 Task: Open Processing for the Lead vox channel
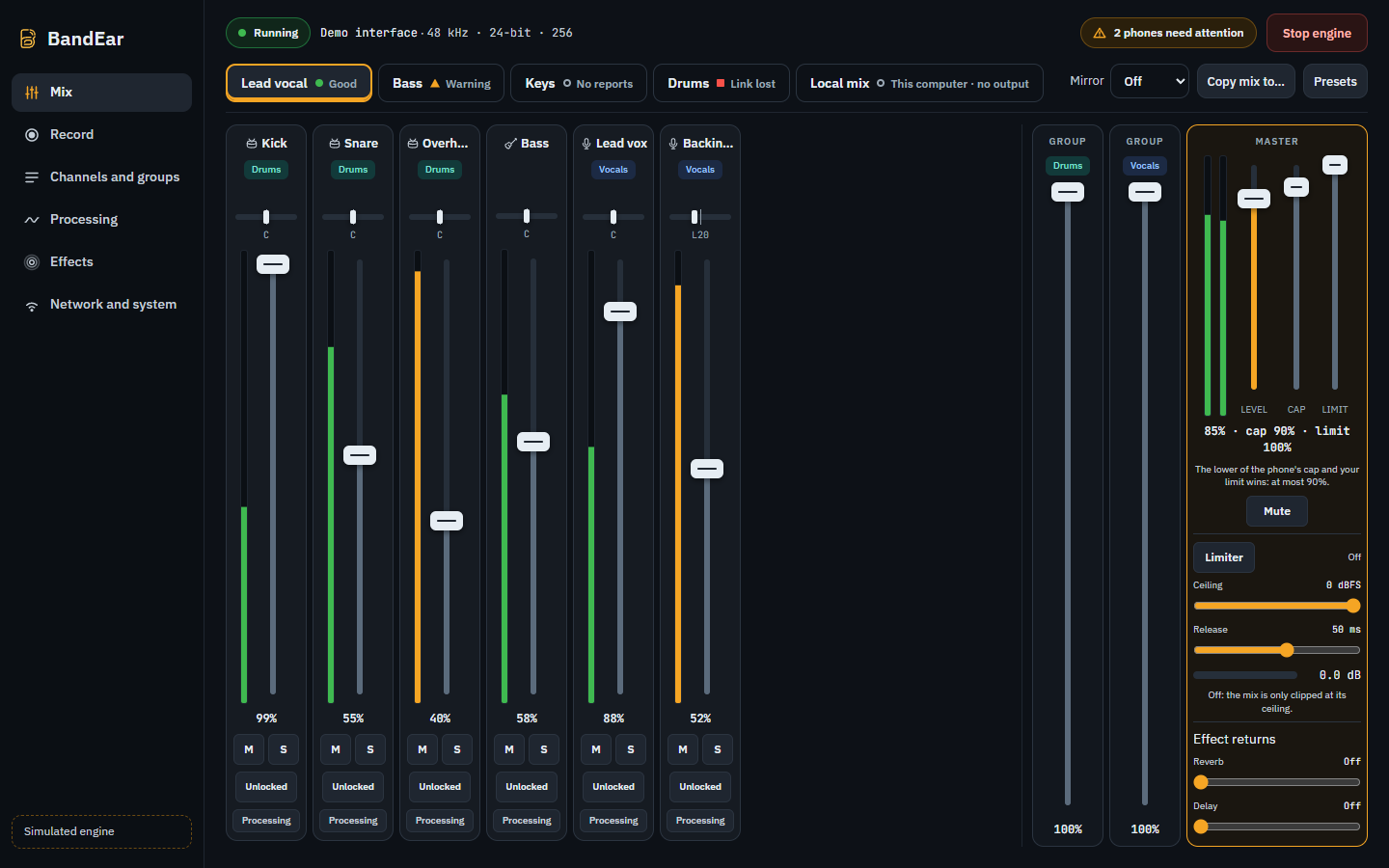[x=613, y=821]
